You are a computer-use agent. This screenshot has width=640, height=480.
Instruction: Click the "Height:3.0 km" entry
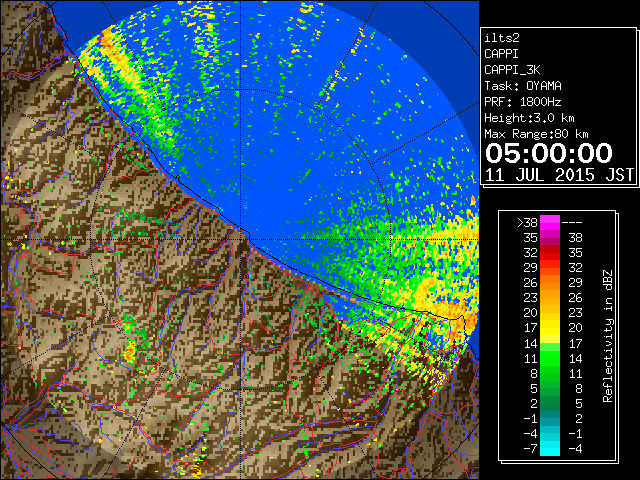[529, 118]
